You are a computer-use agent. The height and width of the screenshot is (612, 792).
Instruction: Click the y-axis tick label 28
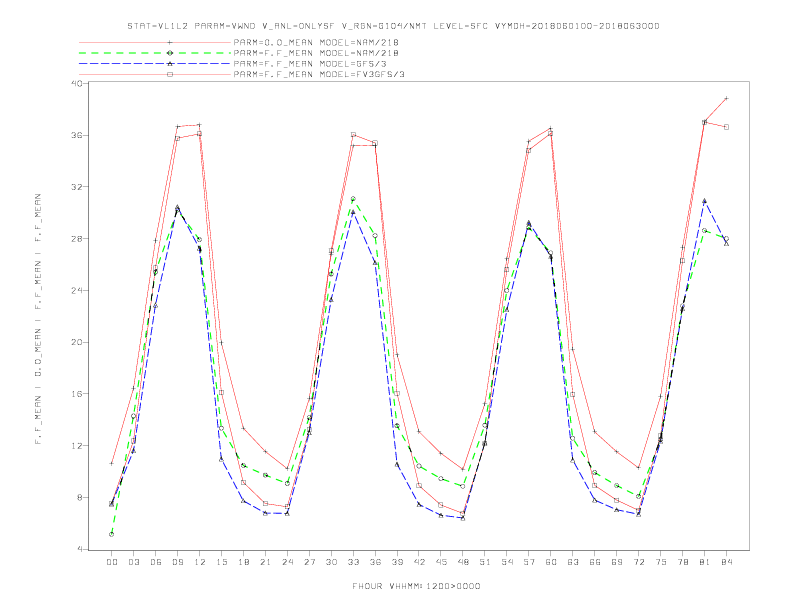click(77, 239)
